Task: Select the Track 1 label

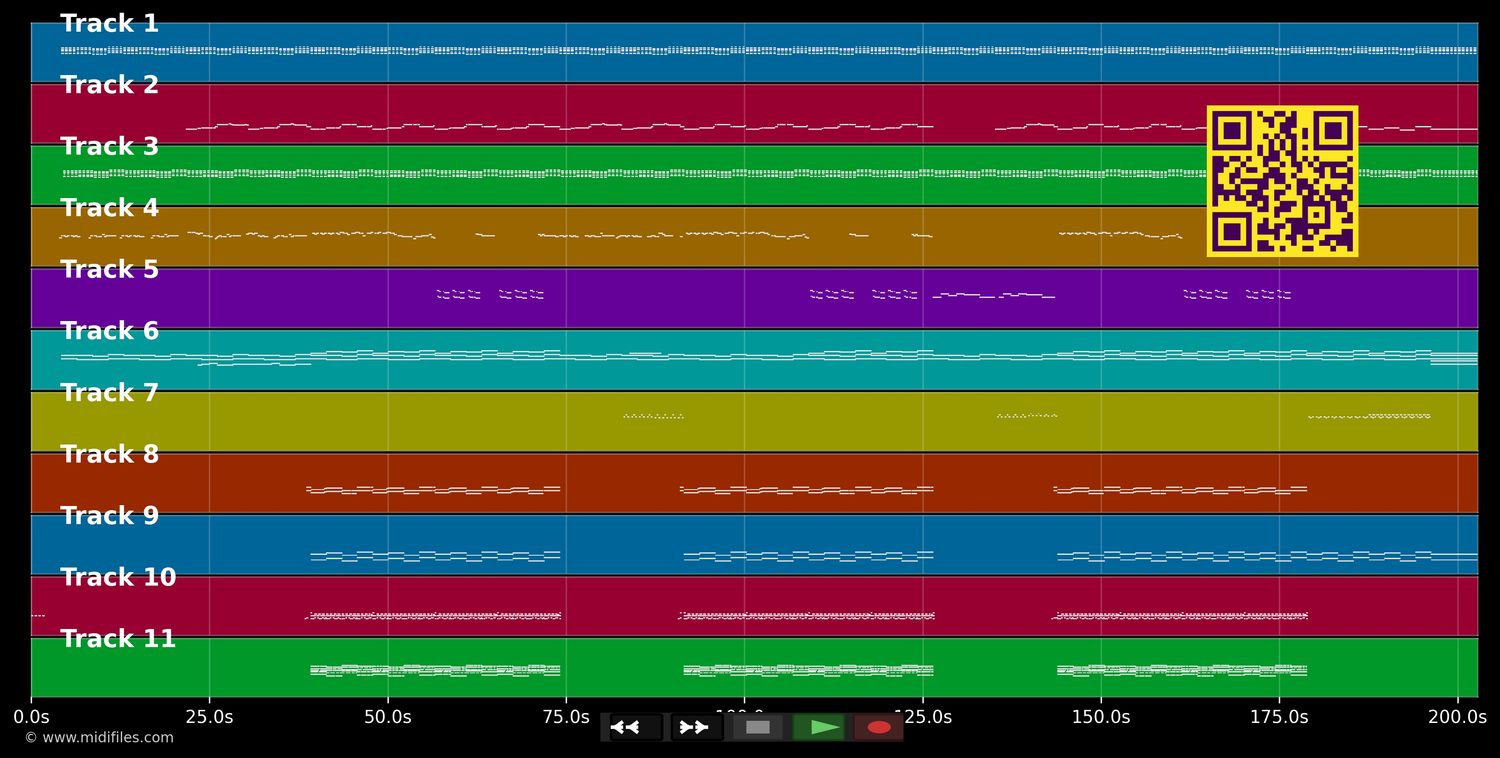Action: (109, 24)
